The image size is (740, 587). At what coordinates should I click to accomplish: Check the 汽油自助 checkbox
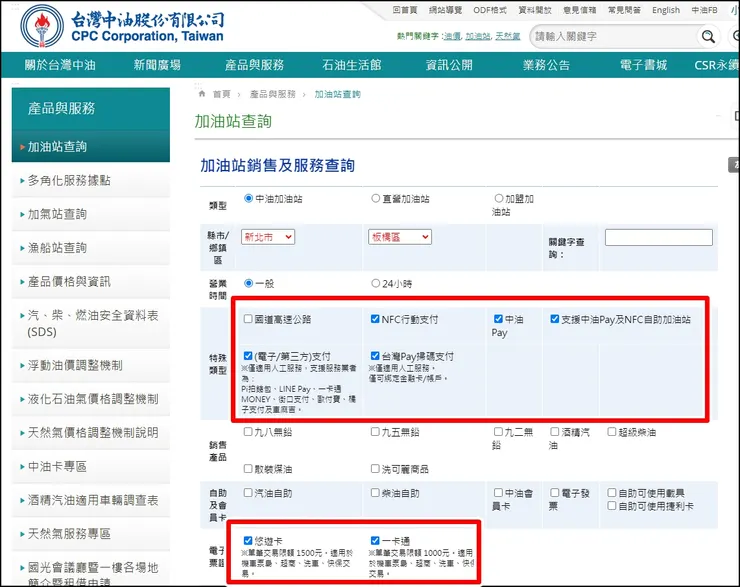pyautogui.click(x=248, y=493)
